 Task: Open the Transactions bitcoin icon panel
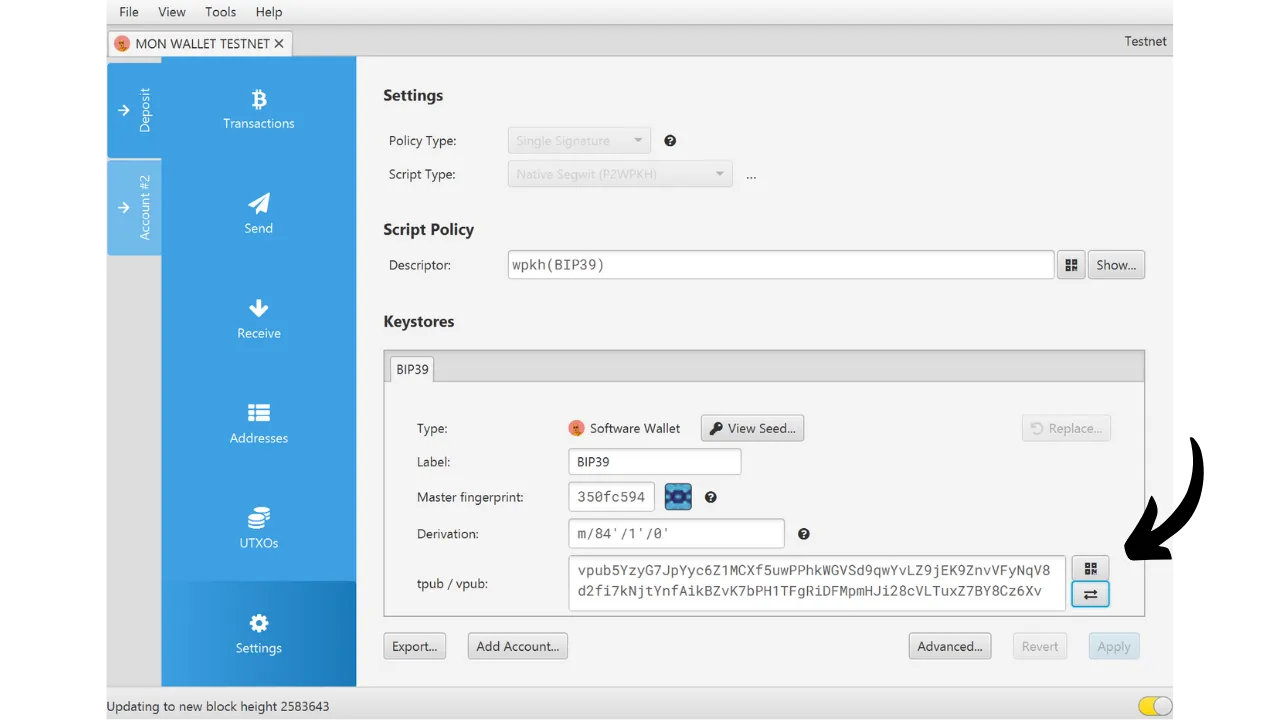click(x=258, y=110)
